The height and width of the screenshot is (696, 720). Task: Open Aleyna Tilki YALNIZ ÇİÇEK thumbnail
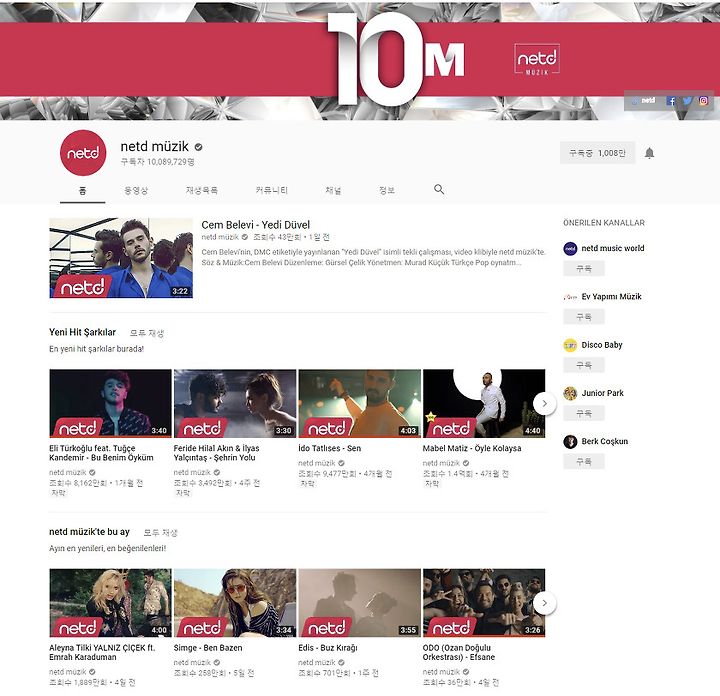110,603
